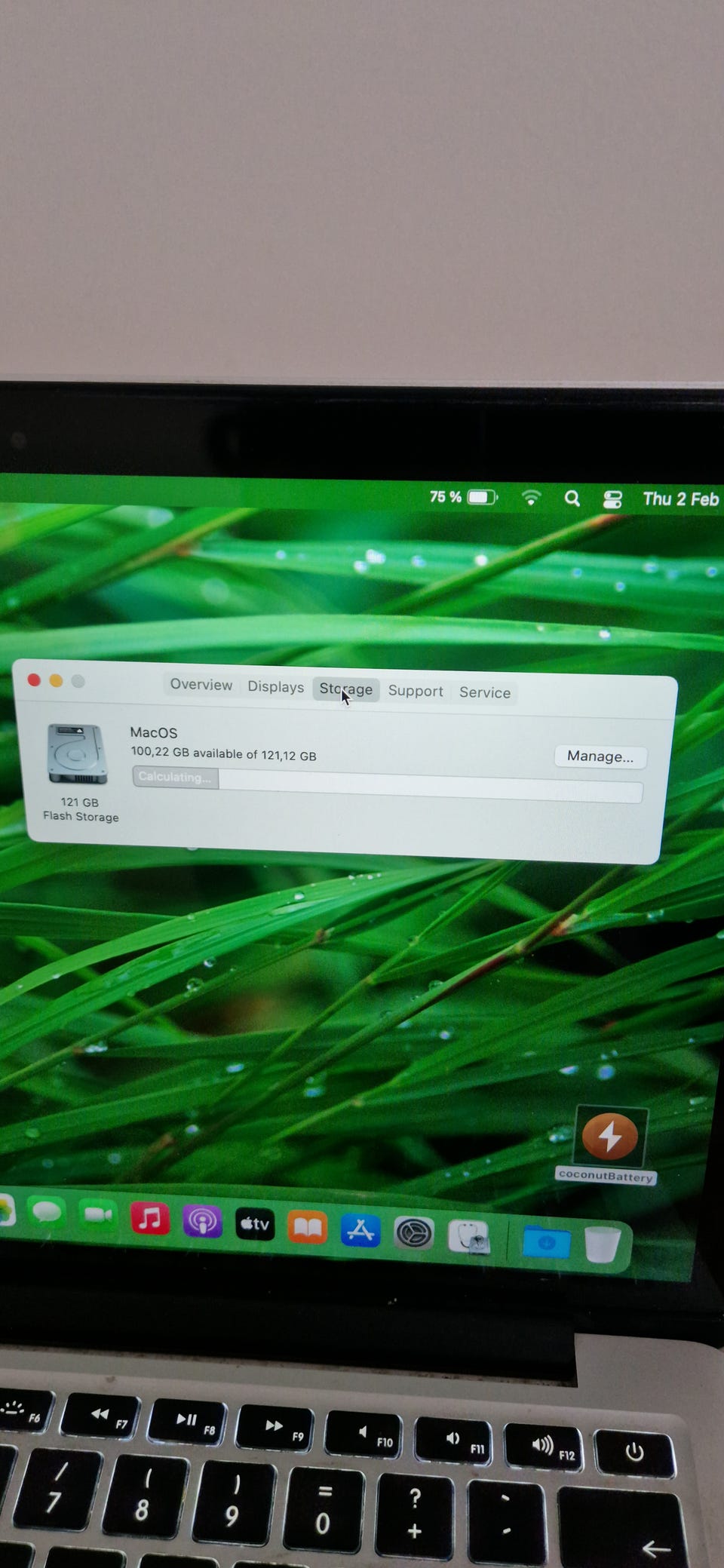
Task: Launch the Podcasts app
Action: coord(202,1221)
